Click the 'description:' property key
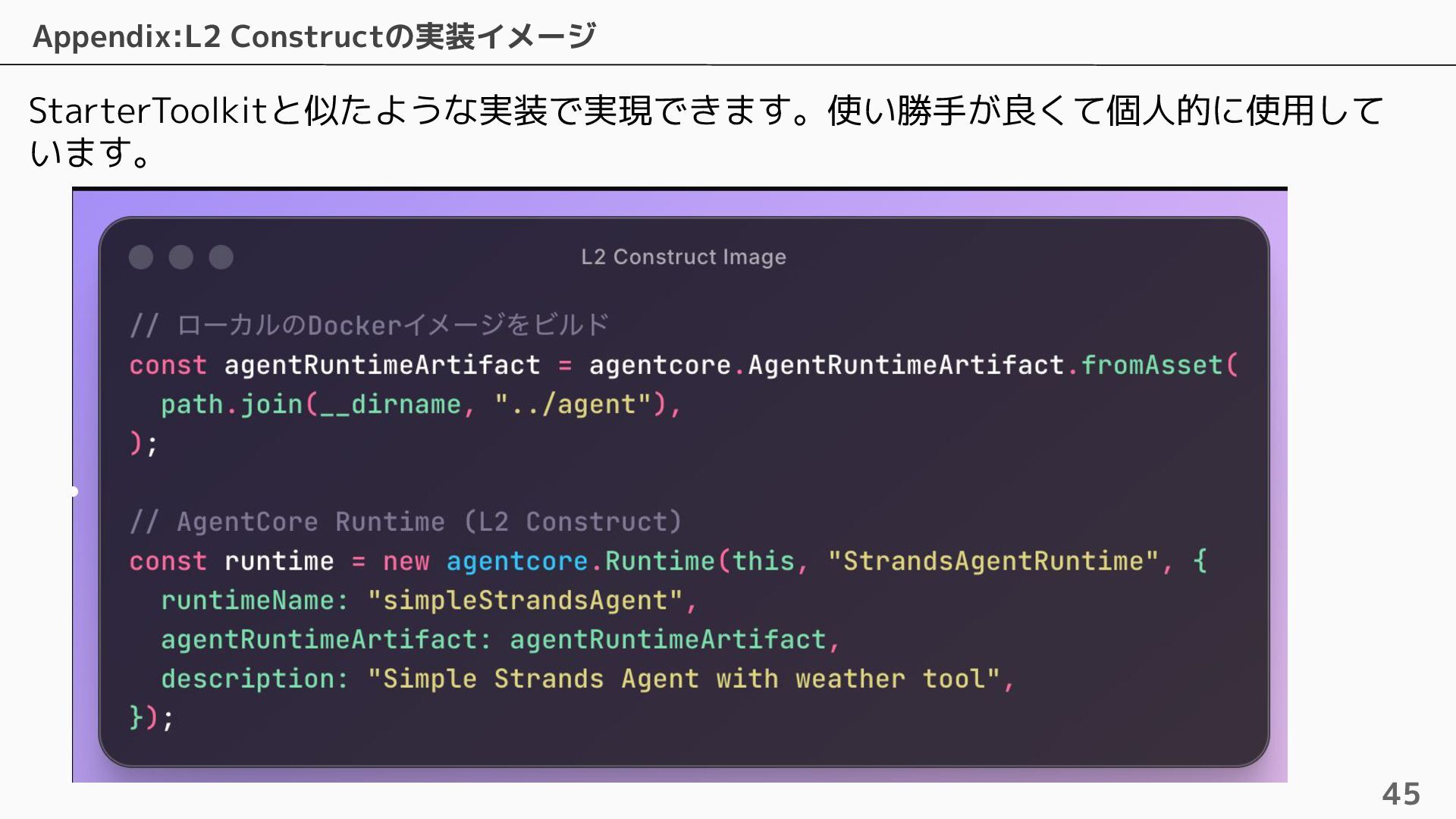Image resolution: width=1456 pixels, height=819 pixels. coord(255,679)
